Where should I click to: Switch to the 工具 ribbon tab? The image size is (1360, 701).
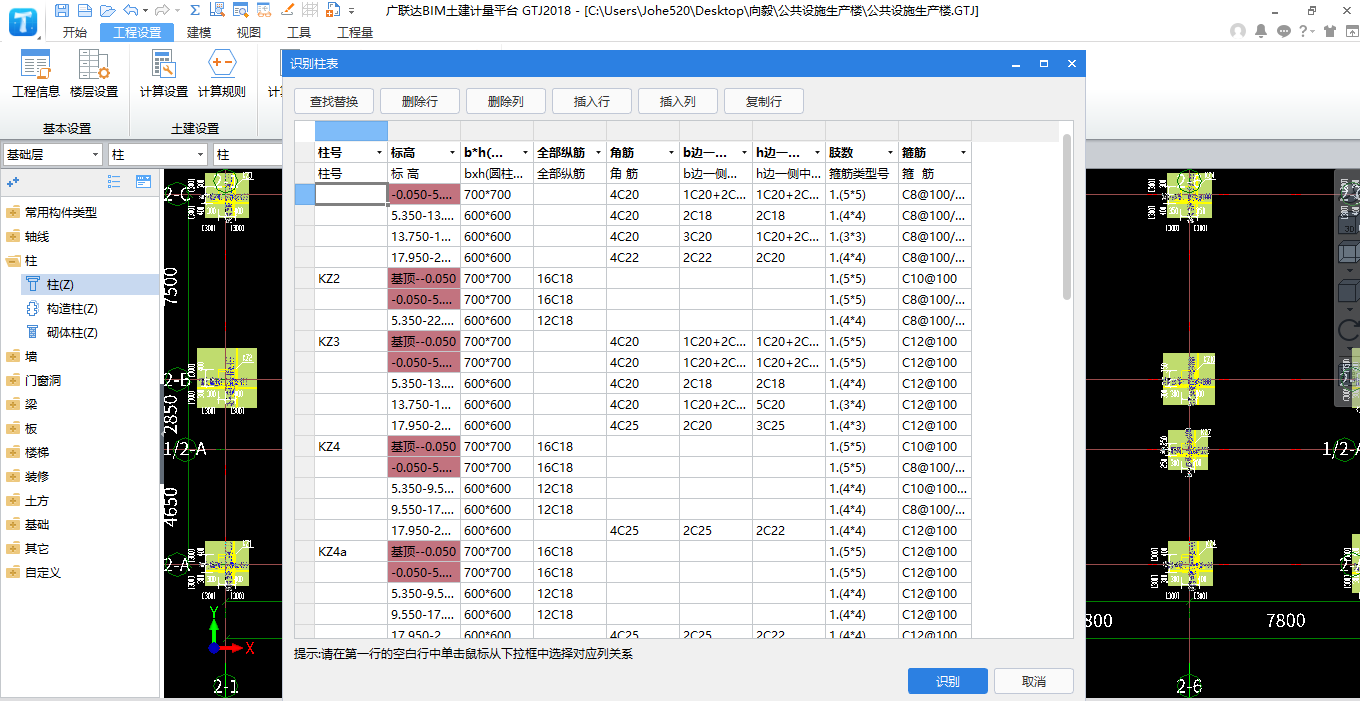coord(299,32)
